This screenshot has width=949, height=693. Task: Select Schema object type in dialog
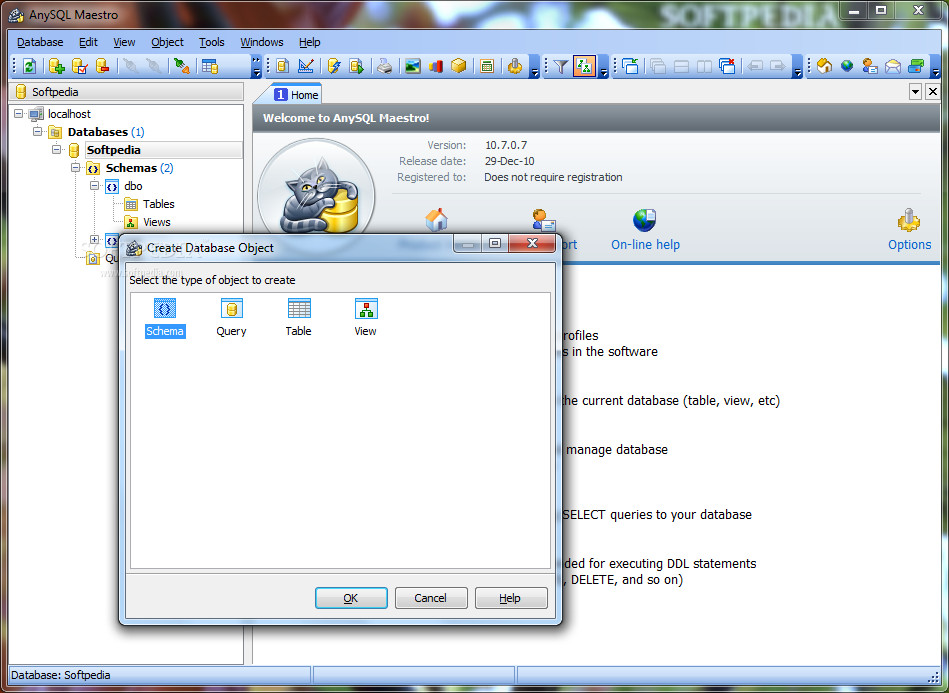point(165,318)
